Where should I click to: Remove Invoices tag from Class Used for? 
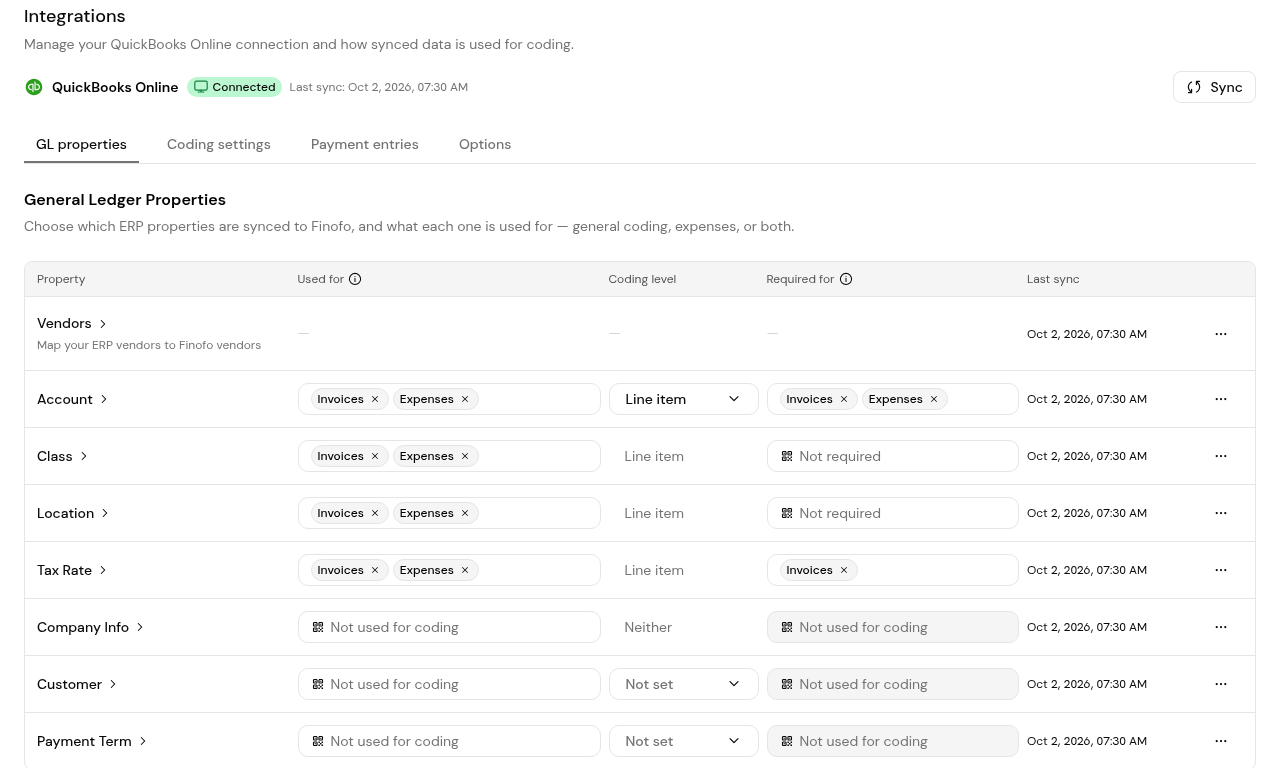point(375,456)
